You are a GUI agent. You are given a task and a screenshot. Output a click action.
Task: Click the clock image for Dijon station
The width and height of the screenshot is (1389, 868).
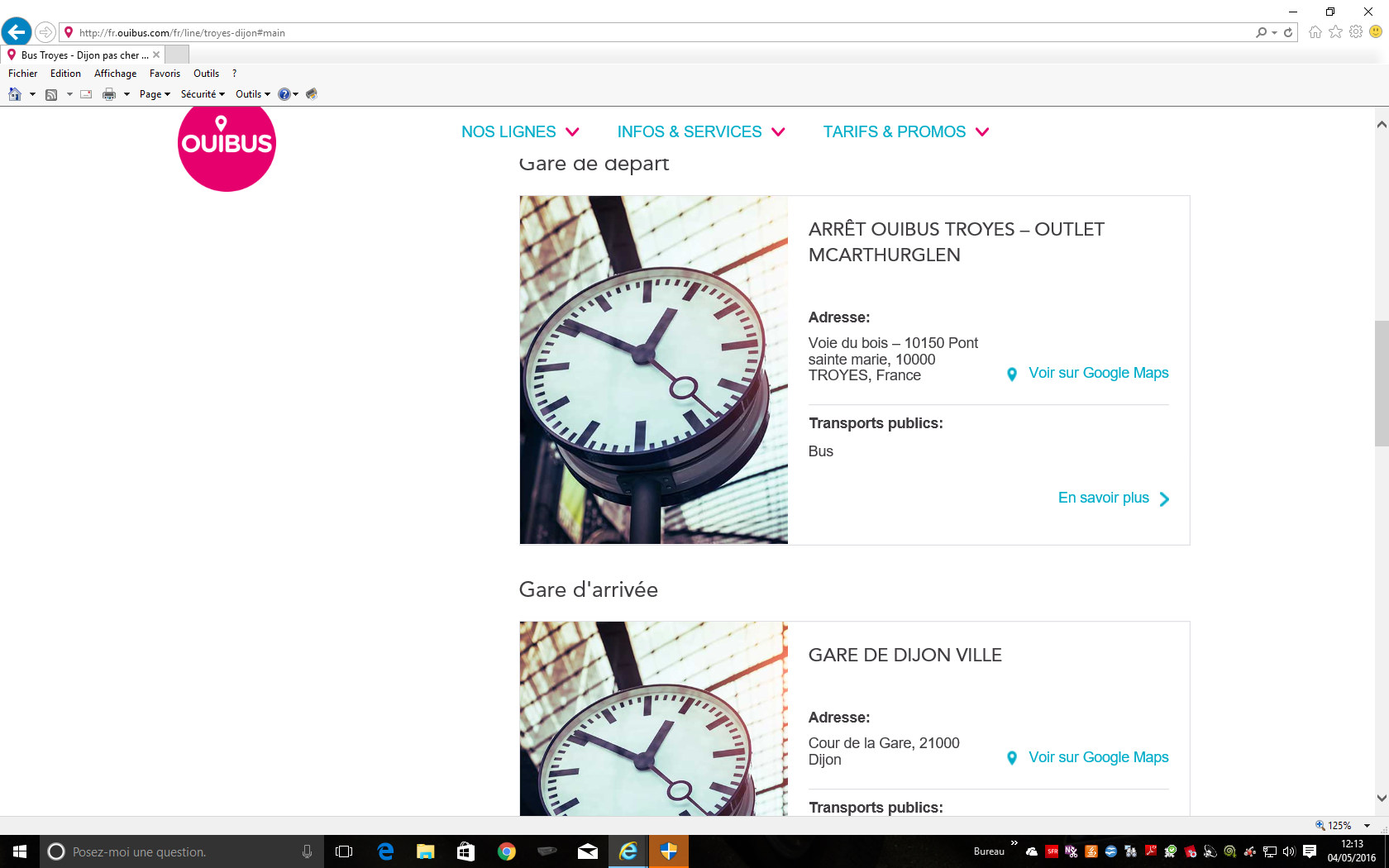tap(653, 718)
